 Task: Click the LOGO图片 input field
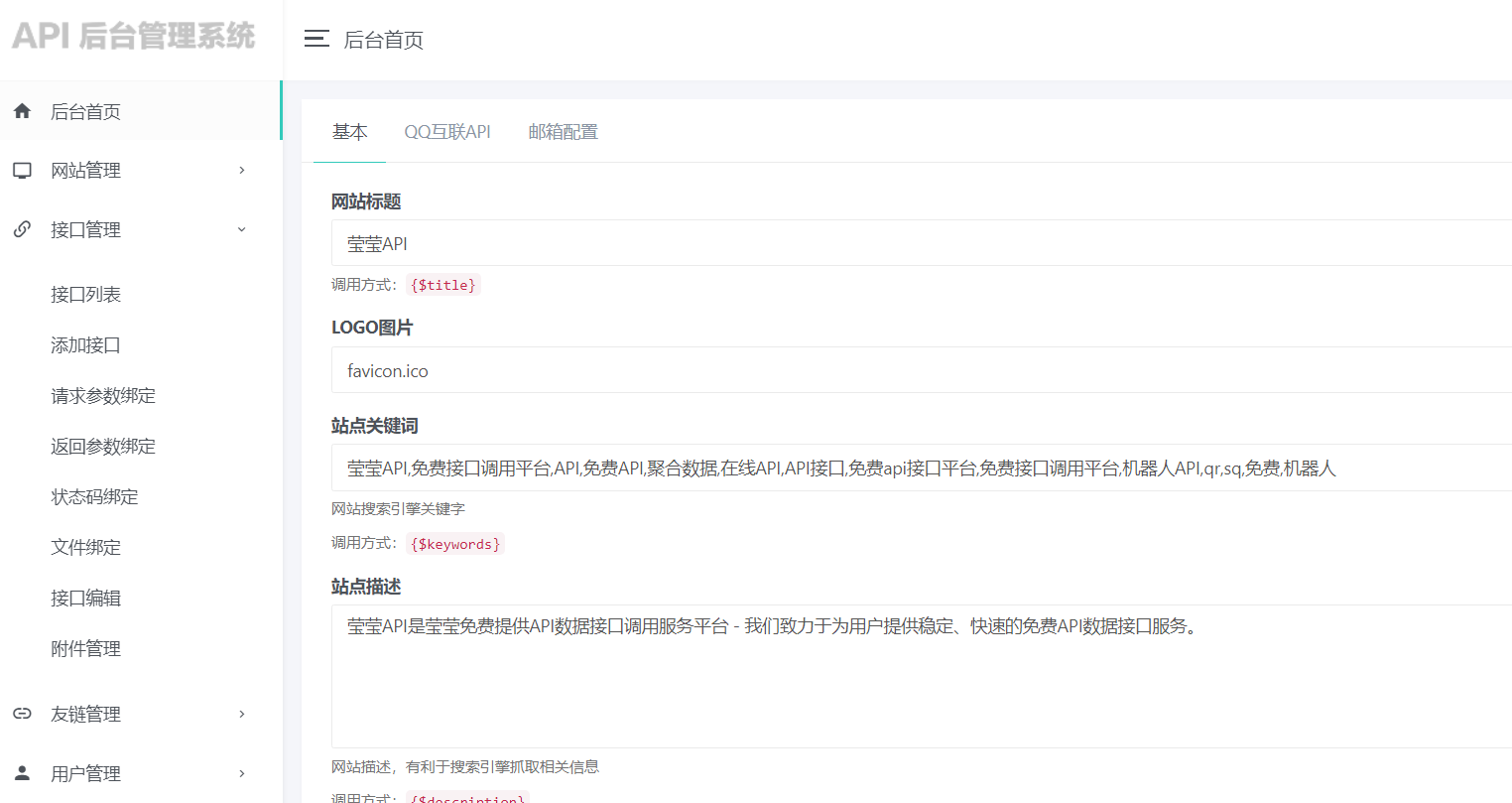tap(922, 370)
